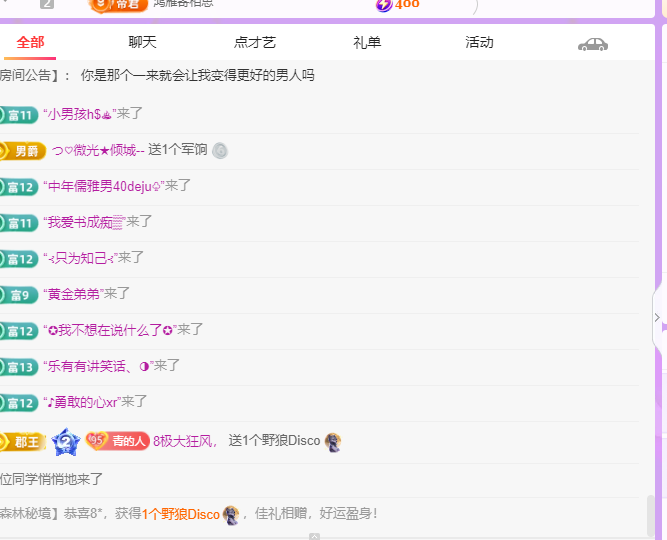Click the military medal gift icon
The image size is (667, 540).
point(220,150)
